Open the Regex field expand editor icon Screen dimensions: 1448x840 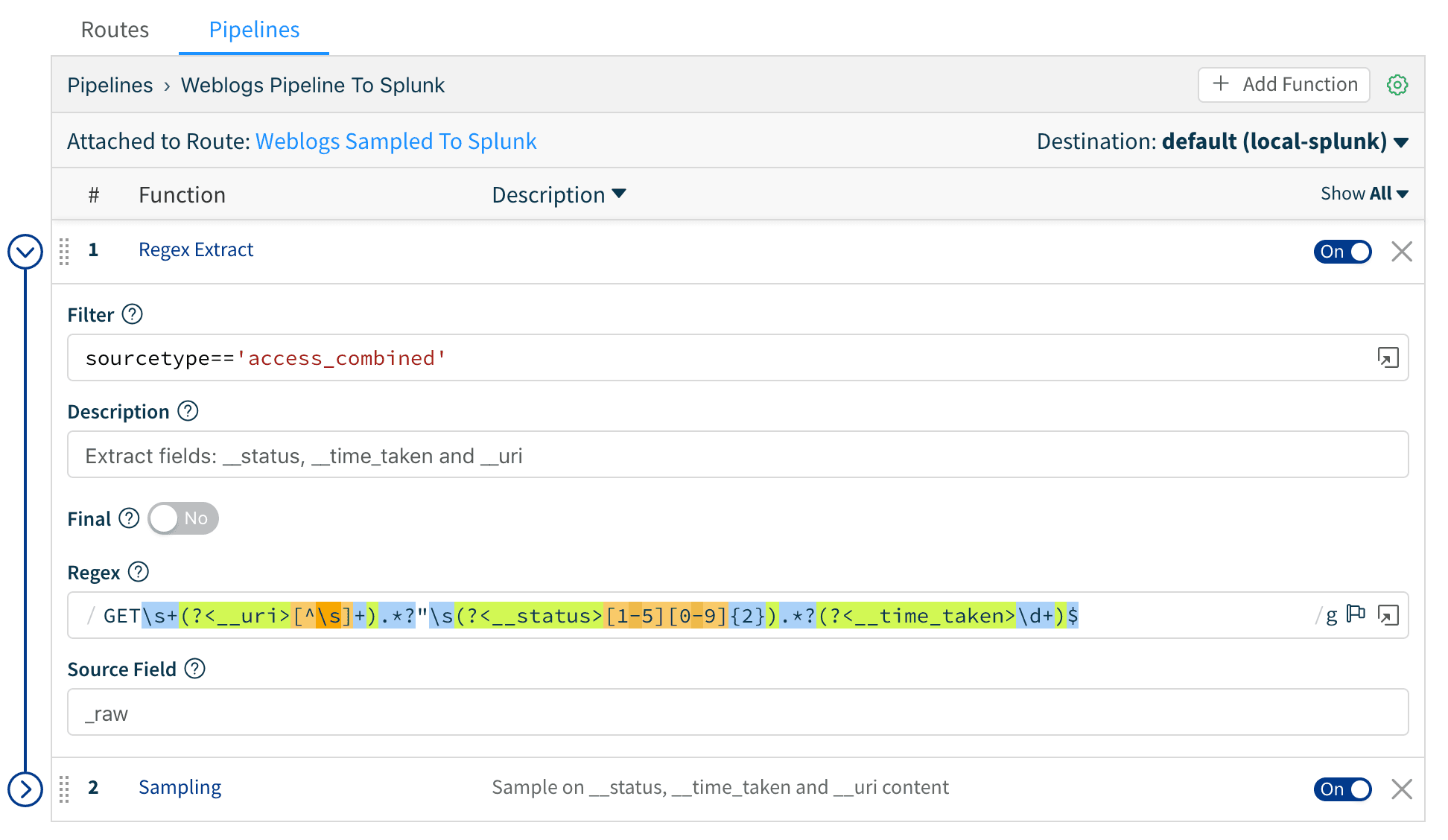[x=1388, y=615]
